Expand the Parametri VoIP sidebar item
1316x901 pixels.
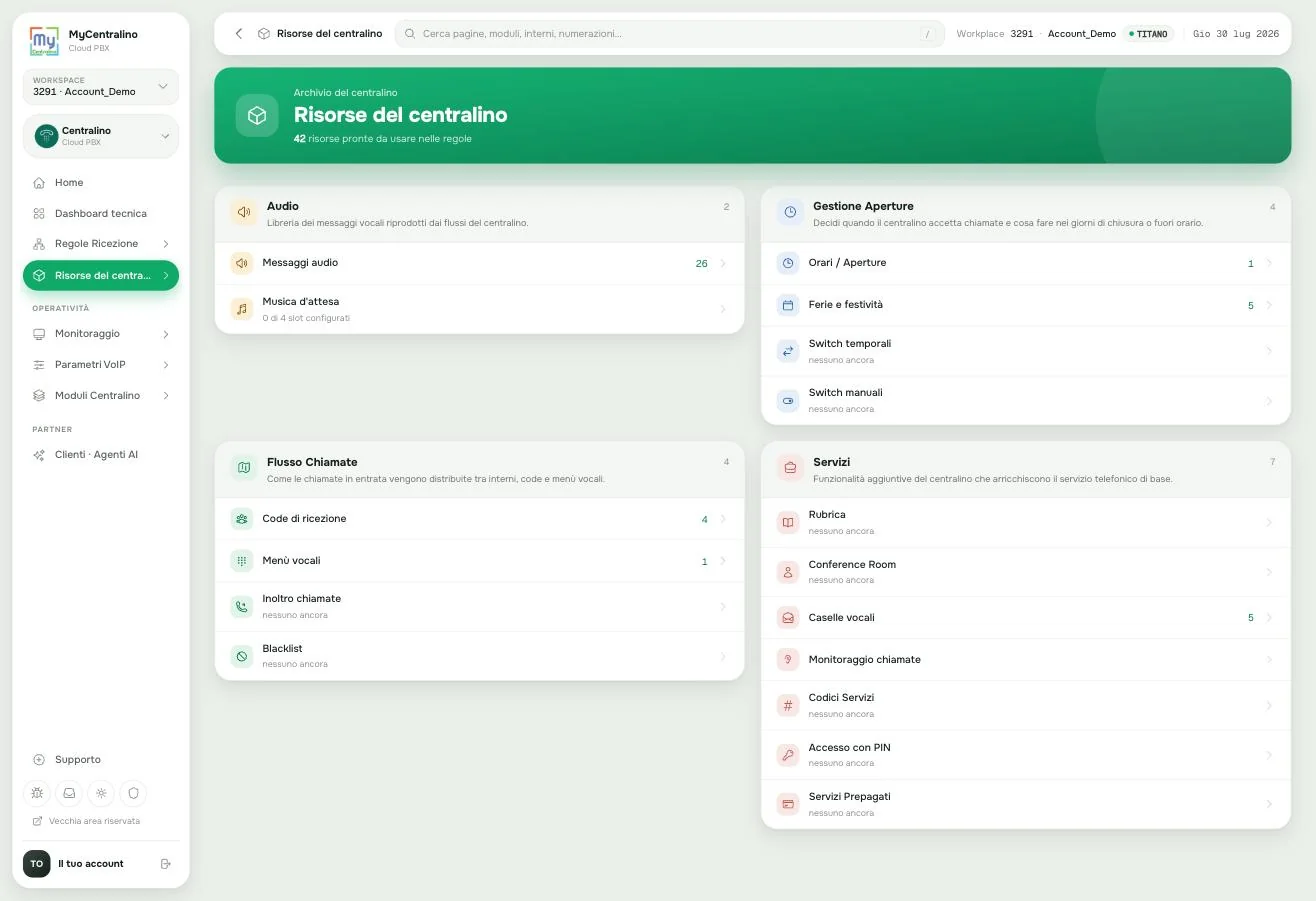click(x=100, y=365)
